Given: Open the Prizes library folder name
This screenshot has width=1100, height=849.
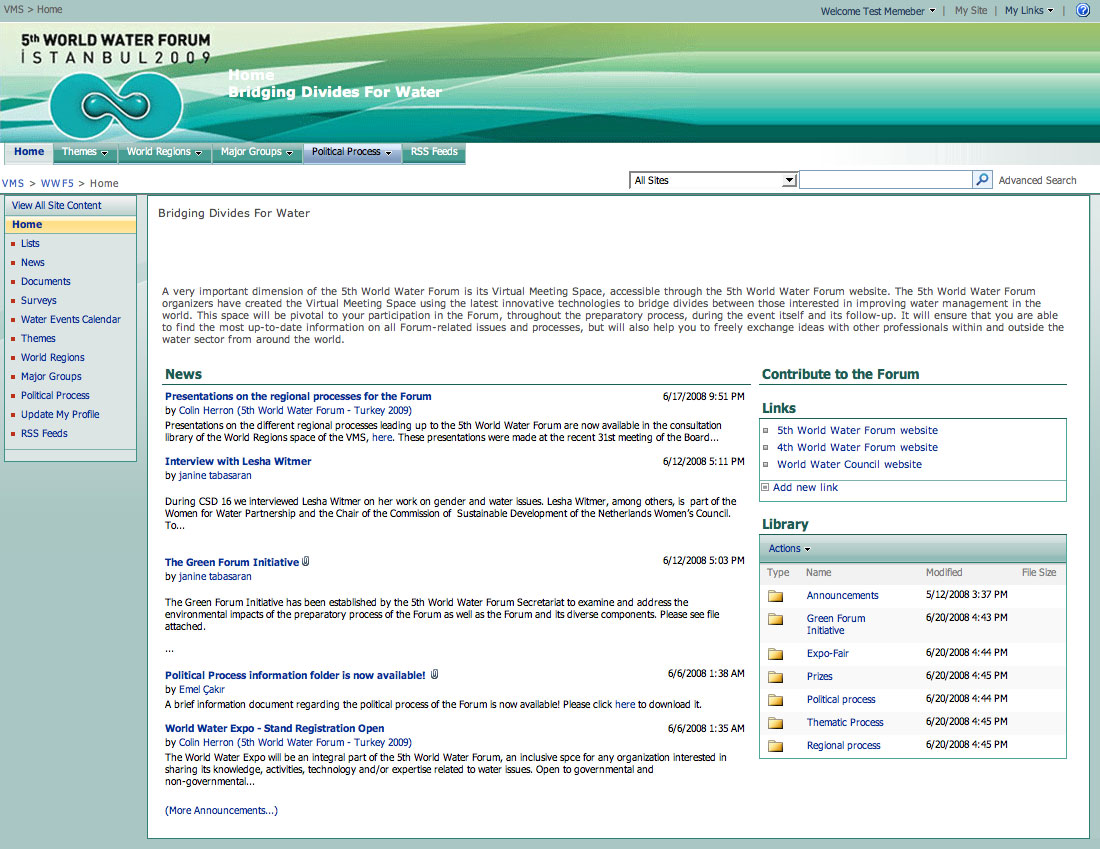Looking at the screenshot, I should click(819, 676).
